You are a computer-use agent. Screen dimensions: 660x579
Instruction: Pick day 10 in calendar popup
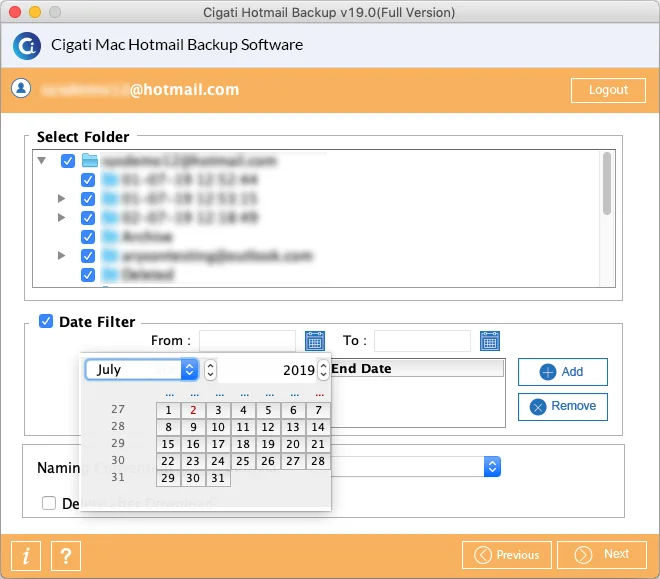click(x=218, y=427)
